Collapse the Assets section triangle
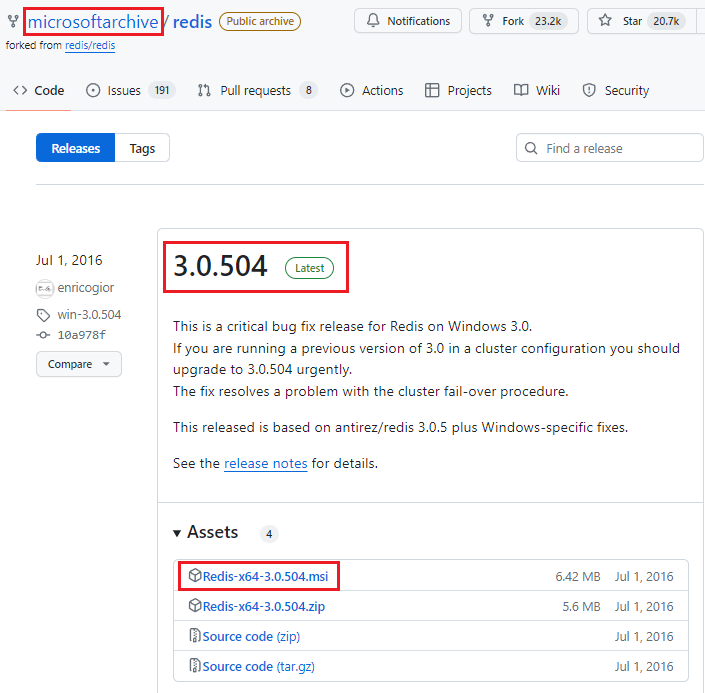 coord(177,533)
